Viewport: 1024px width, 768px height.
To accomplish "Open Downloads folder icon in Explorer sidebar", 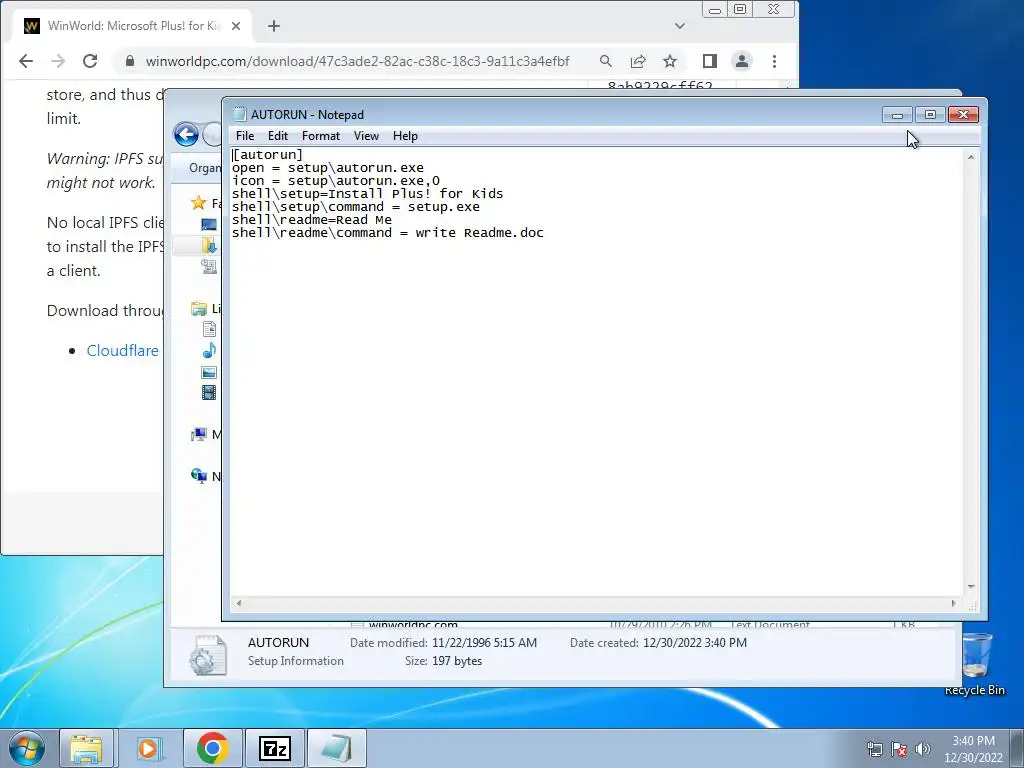I will [209, 246].
